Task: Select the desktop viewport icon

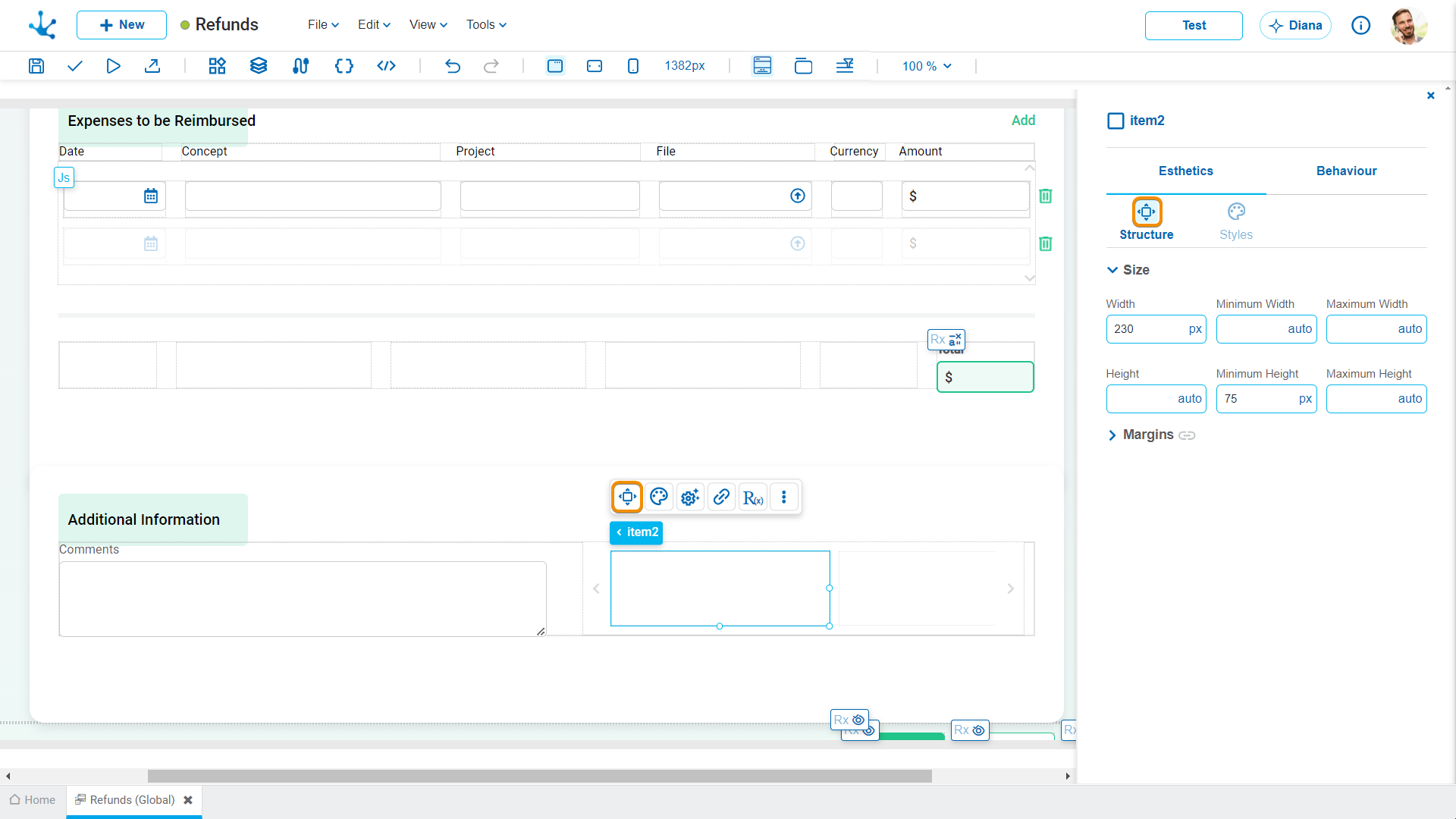Action: (x=555, y=66)
